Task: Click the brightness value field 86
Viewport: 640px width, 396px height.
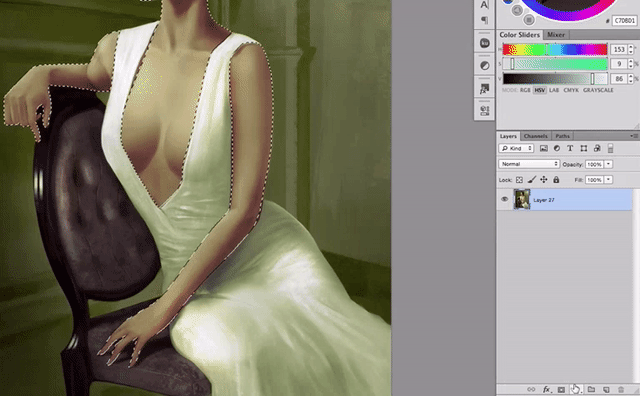Action: point(619,79)
